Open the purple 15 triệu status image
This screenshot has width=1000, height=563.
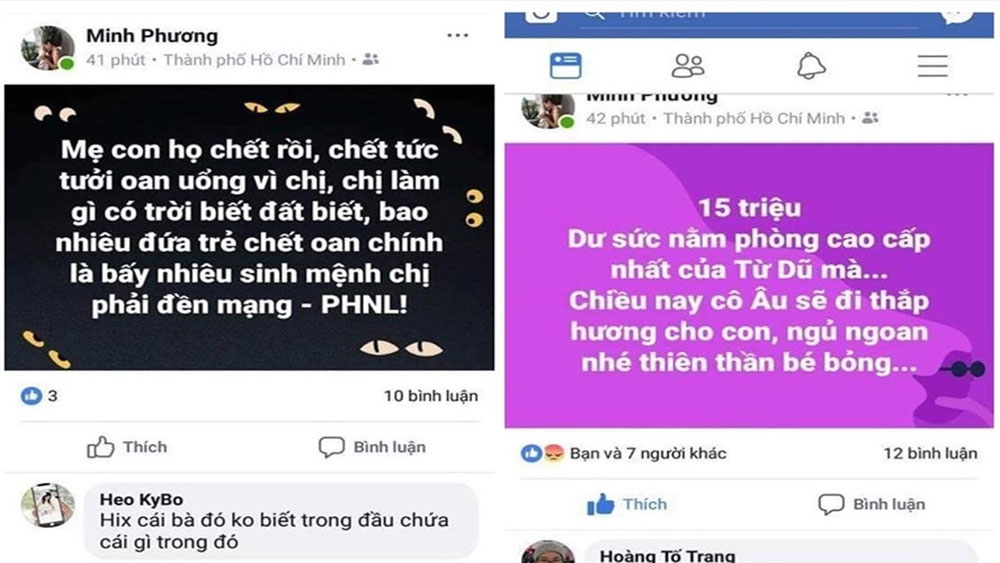pyautogui.click(x=749, y=285)
